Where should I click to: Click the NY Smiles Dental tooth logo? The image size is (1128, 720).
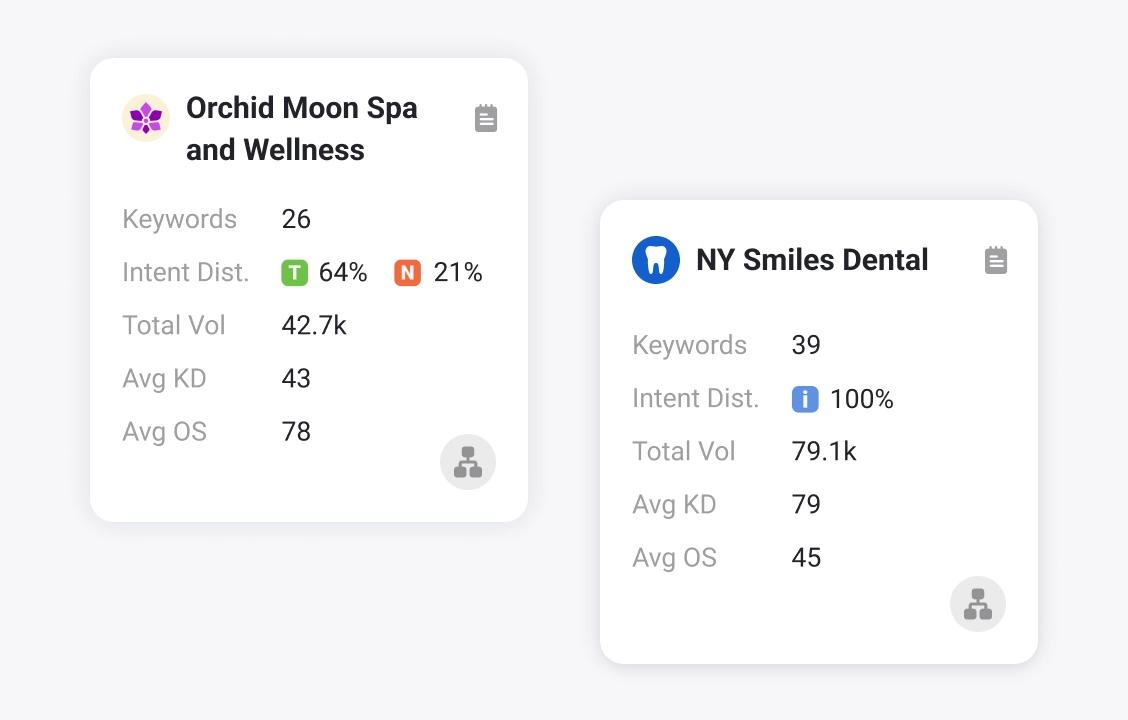(656, 260)
